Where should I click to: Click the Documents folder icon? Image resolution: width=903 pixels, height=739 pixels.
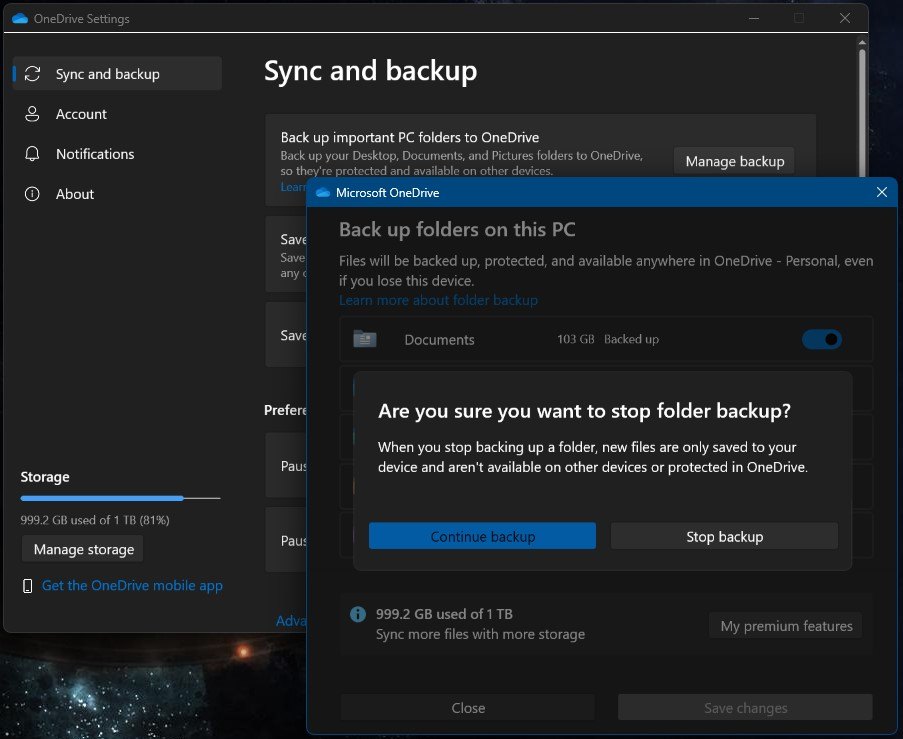pos(365,339)
